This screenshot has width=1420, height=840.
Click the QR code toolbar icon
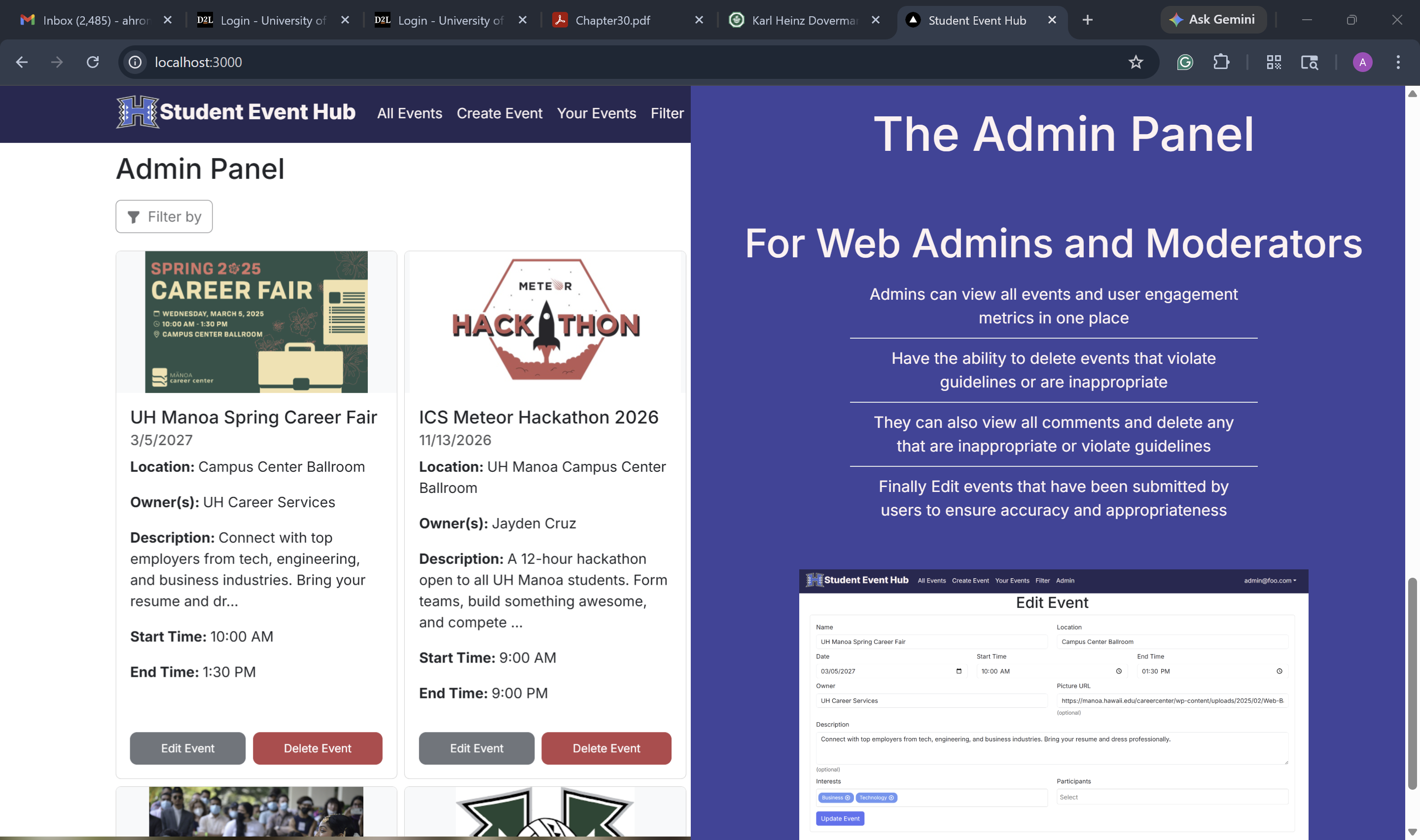[x=1274, y=62]
